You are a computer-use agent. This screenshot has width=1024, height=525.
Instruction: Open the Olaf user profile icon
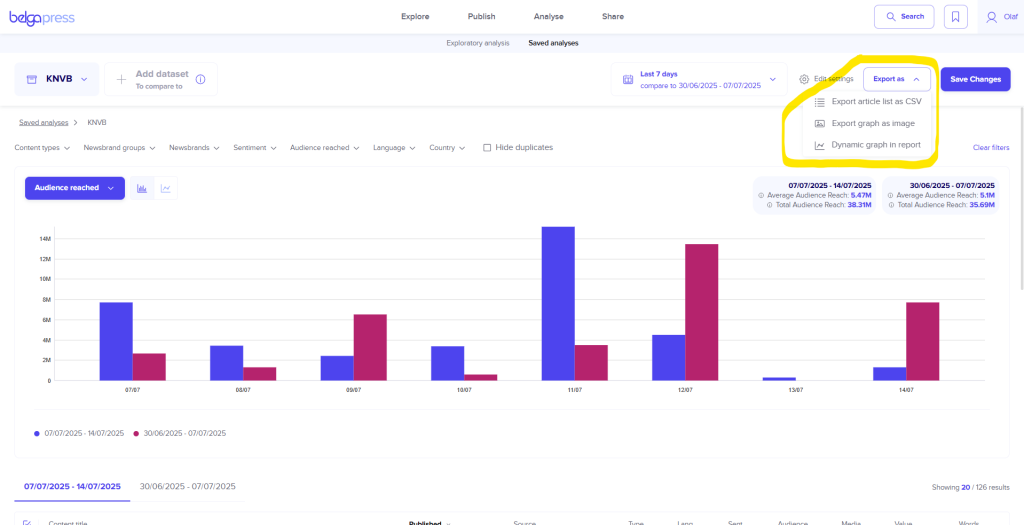click(991, 17)
